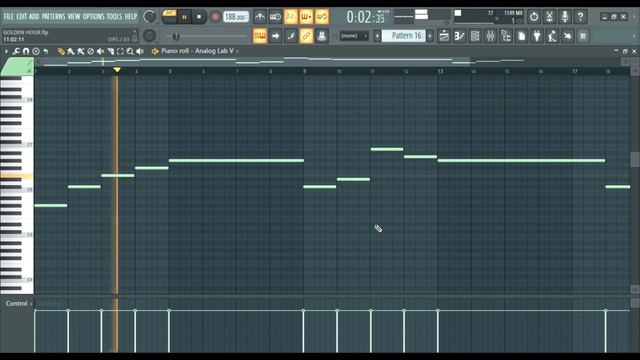
Task: Open the Channel rack view icon
Action: coord(475,36)
